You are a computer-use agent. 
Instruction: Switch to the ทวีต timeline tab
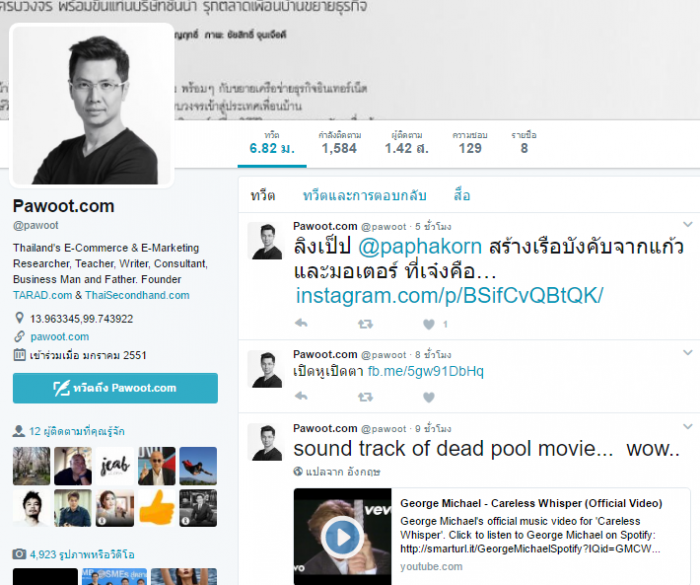click(262, 196)
